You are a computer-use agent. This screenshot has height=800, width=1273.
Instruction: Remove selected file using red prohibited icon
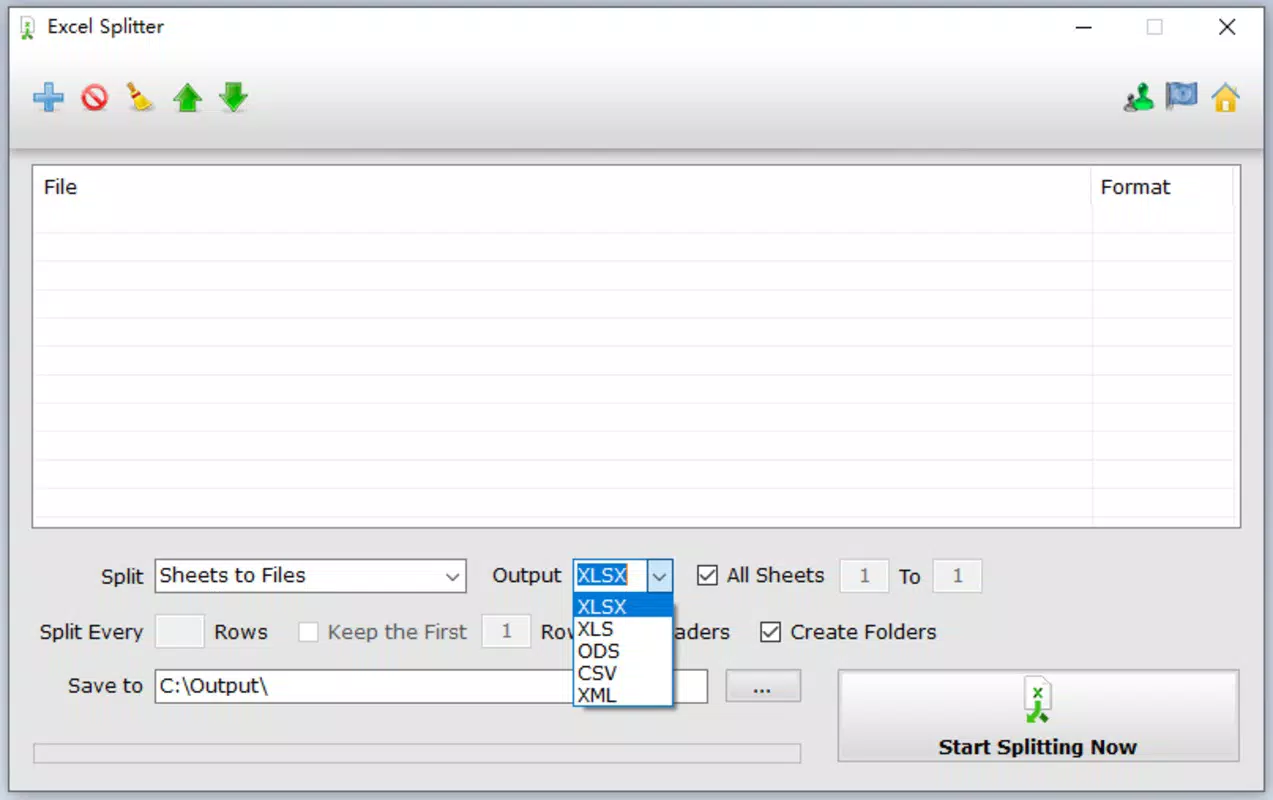click(x=95, y=97)
